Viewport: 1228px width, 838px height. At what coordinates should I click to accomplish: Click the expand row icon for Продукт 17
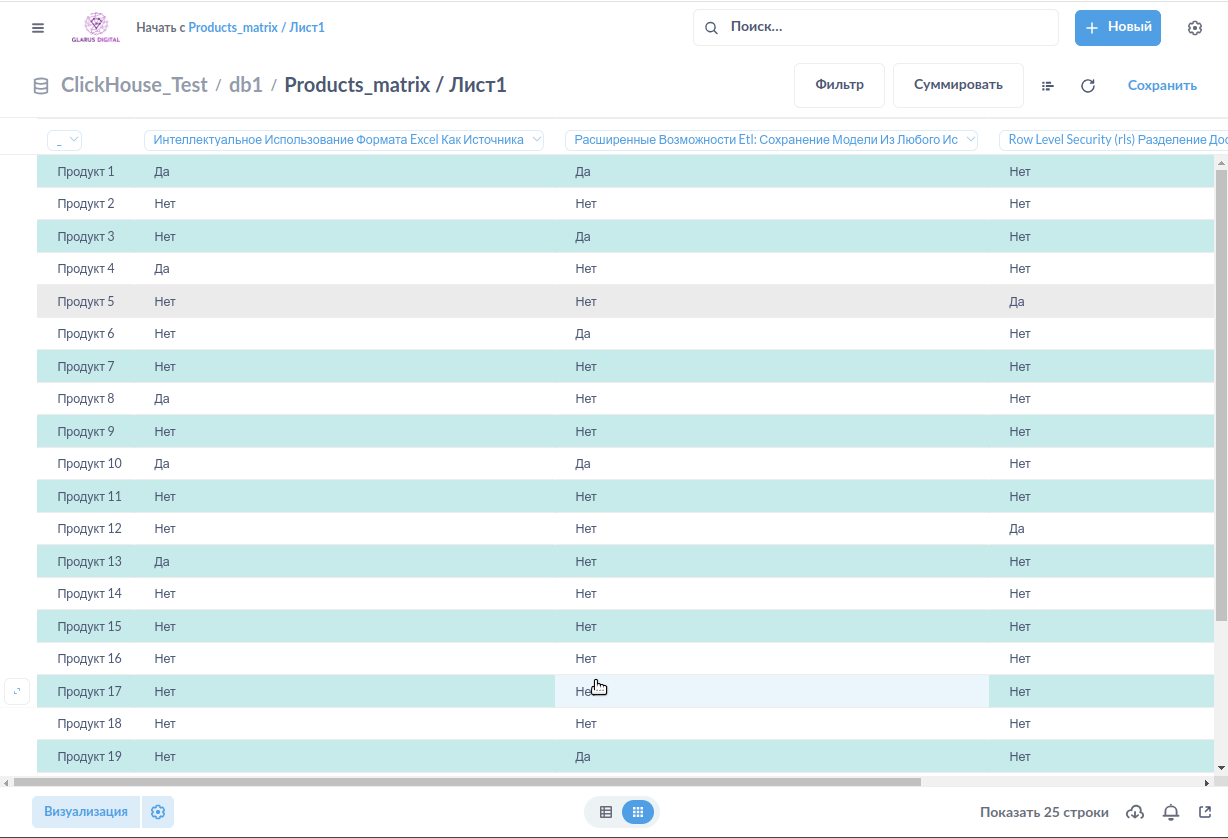pos(17,691)
